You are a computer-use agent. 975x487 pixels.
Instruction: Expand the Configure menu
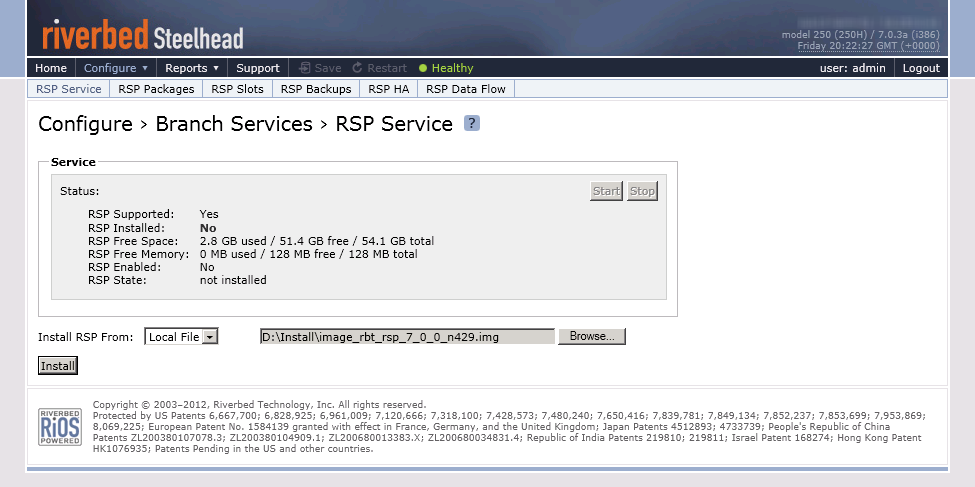coord(116,68)
